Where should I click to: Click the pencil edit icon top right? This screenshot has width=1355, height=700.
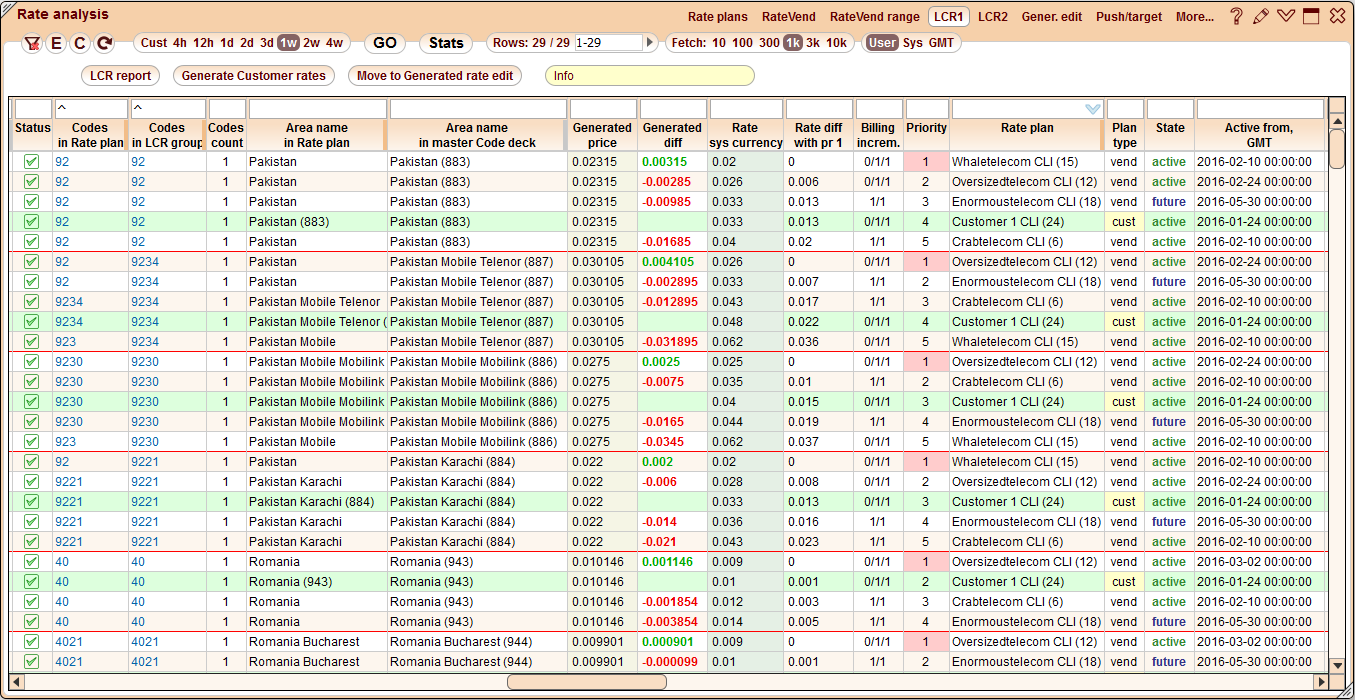pyautogui.click(x=1261, y=15)
